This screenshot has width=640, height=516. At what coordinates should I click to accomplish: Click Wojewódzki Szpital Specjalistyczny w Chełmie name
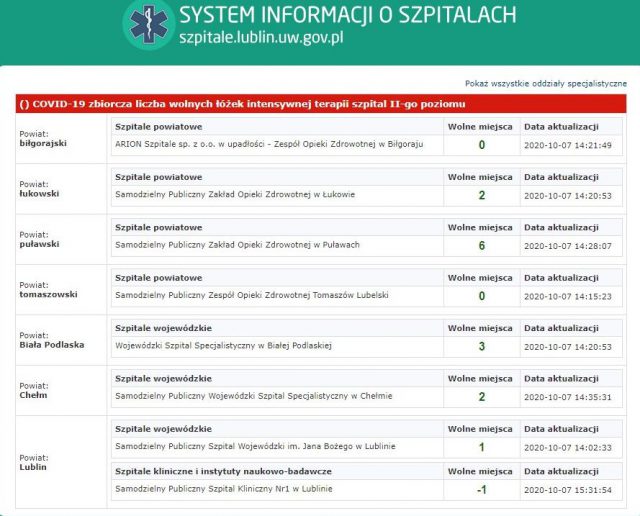click(x=253, y=396)
